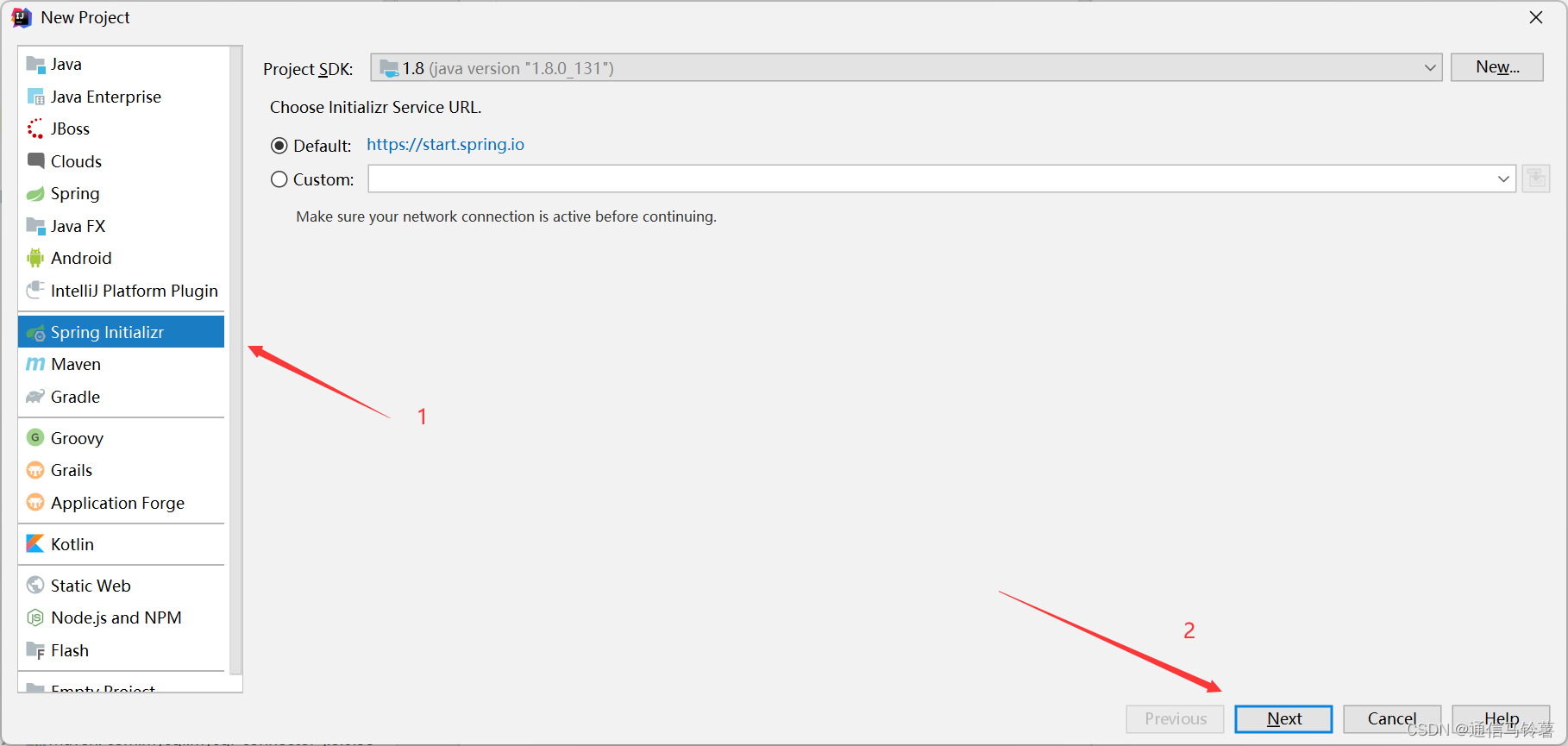Click the New... SDK button
Image resolution: width=1568 pixels, height=746 pixels.
1497,67
